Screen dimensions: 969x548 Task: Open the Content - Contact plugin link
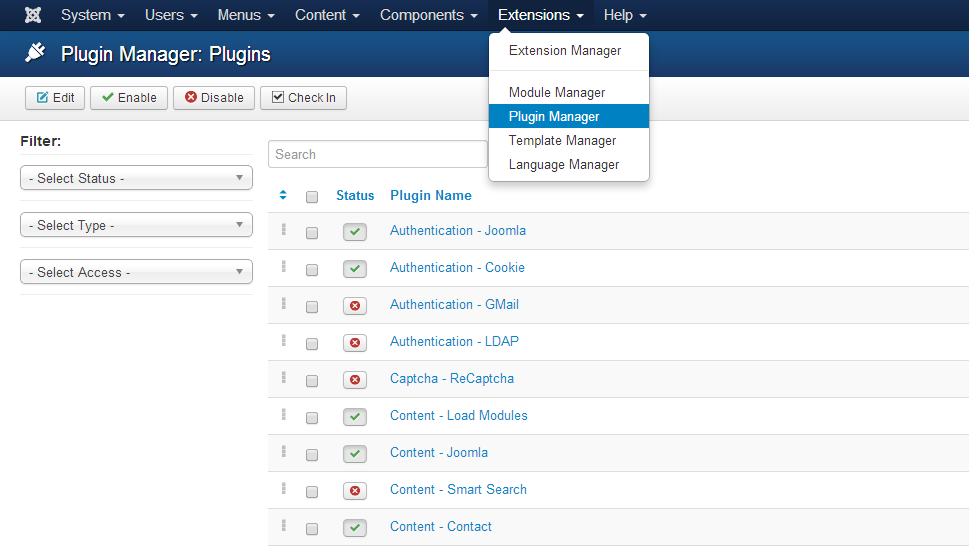coord(441,527)
